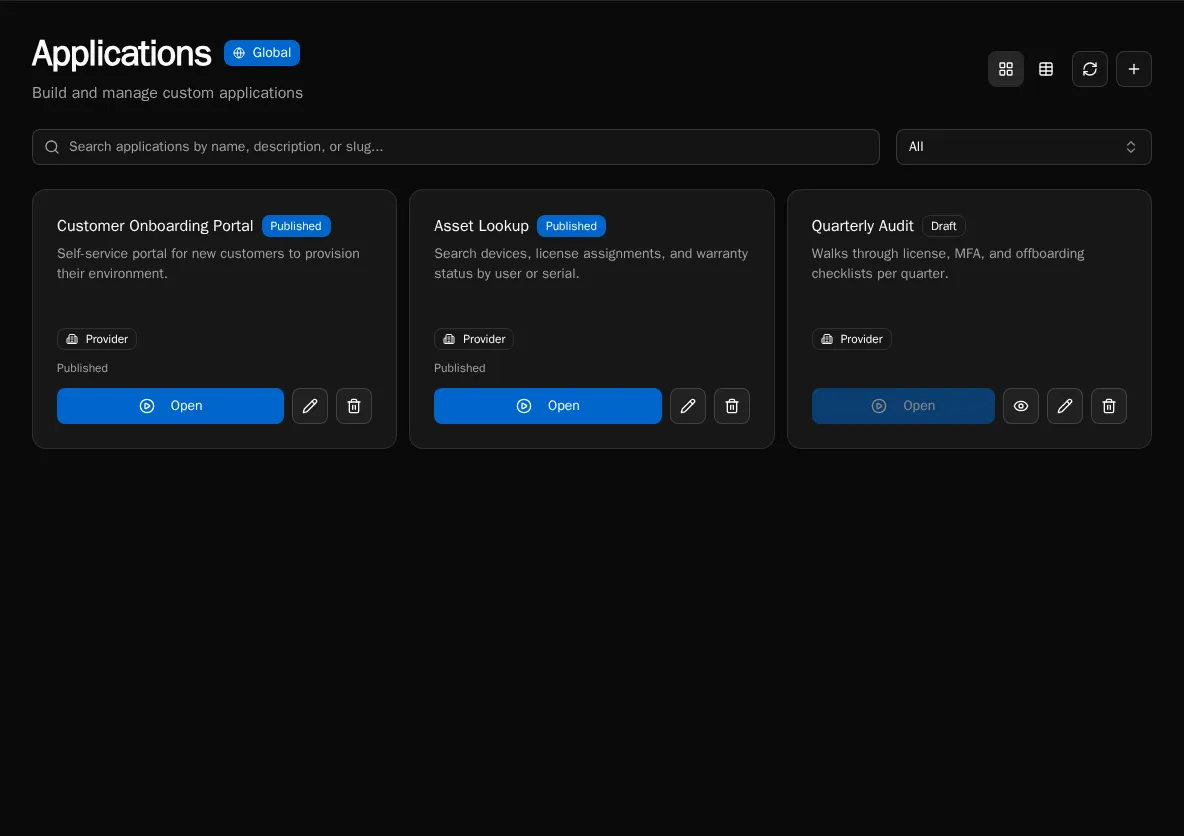Preview the Quarterly Audit draft

[x=1021, y=406]
